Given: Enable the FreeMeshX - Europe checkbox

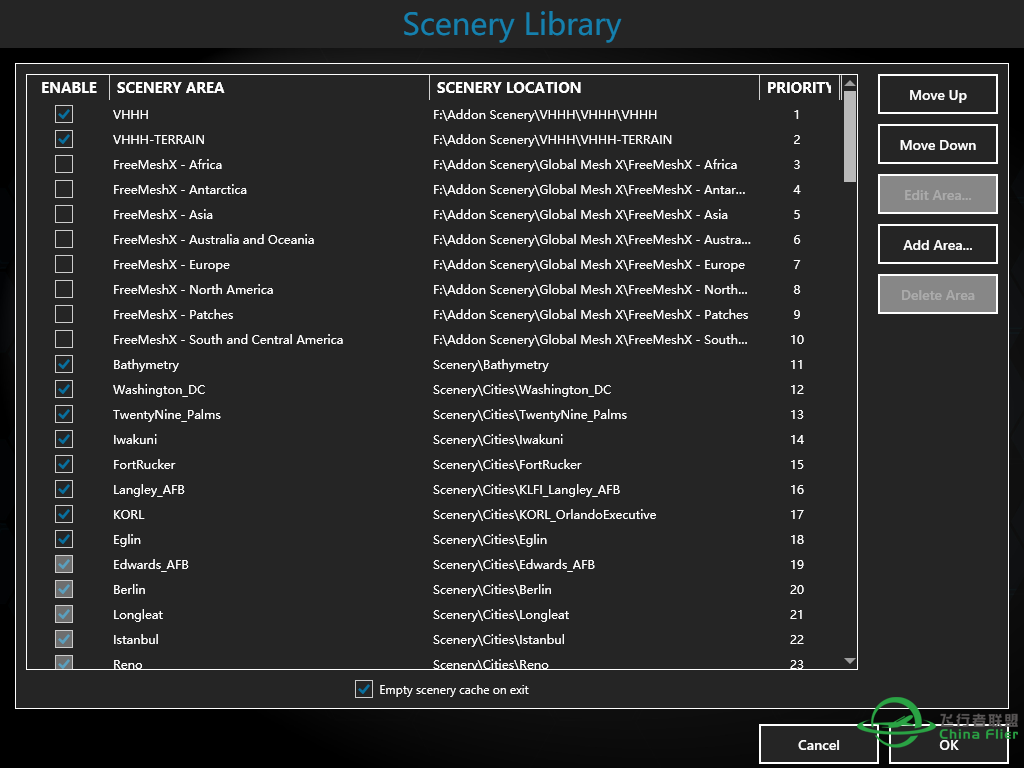Looking at the screenshot, I should tap(64, 264).
